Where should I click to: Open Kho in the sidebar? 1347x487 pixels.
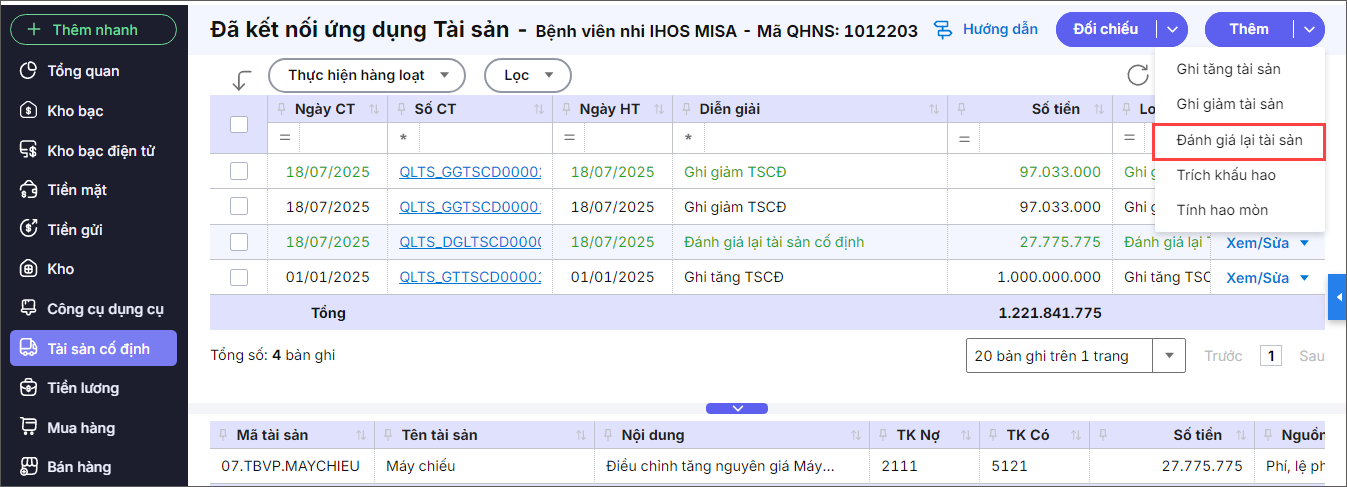60,269
